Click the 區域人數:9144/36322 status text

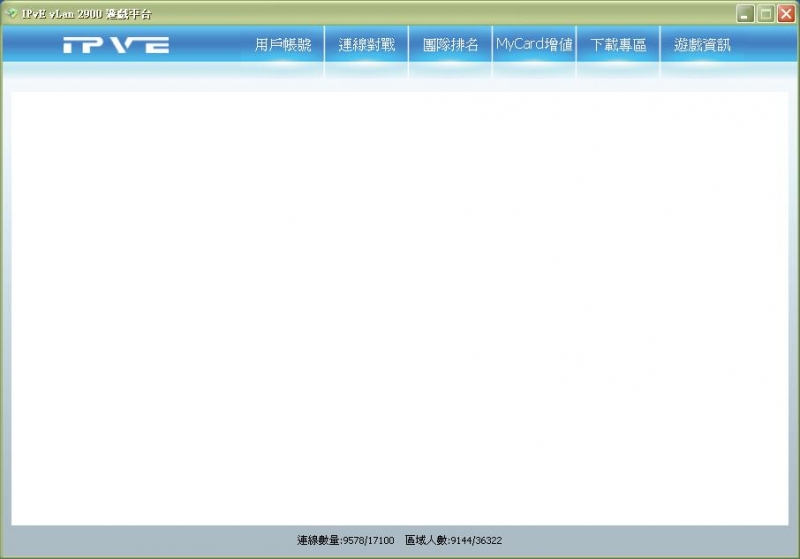(454, 540)
